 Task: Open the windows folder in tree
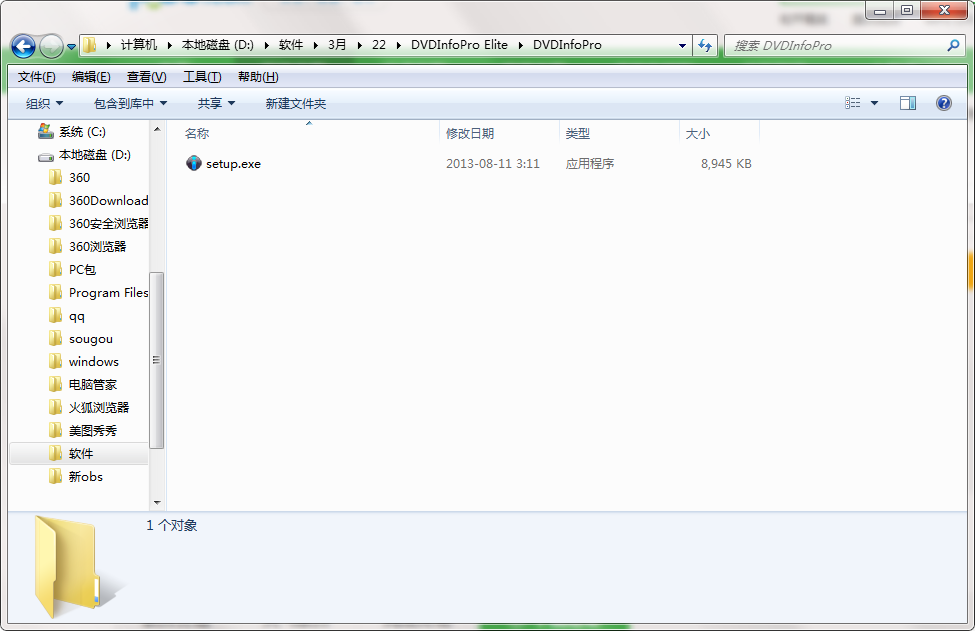click(93, 362)
